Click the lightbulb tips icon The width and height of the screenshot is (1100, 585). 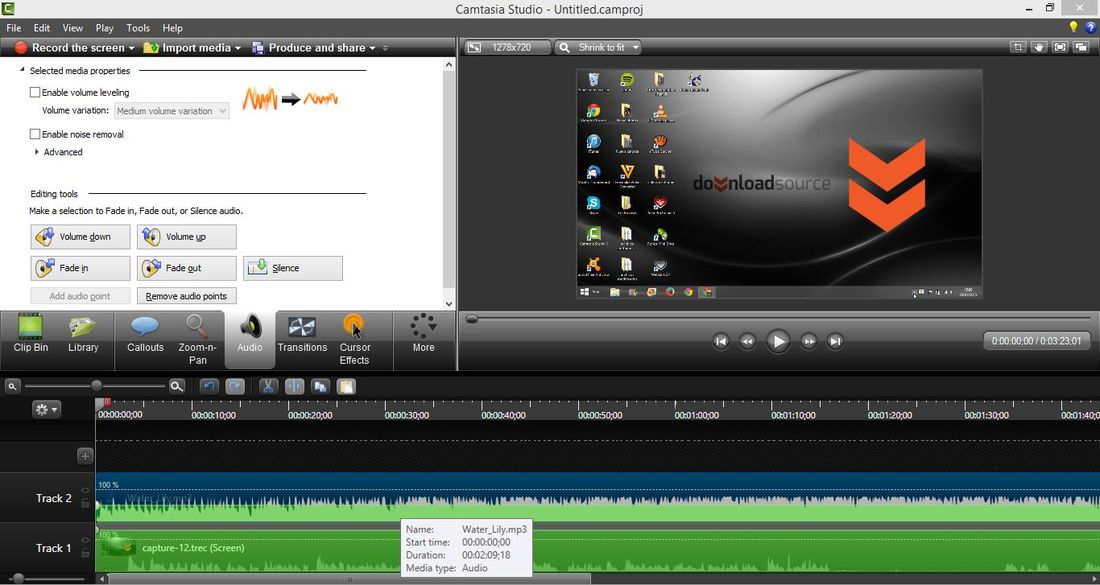(1073, 27)
